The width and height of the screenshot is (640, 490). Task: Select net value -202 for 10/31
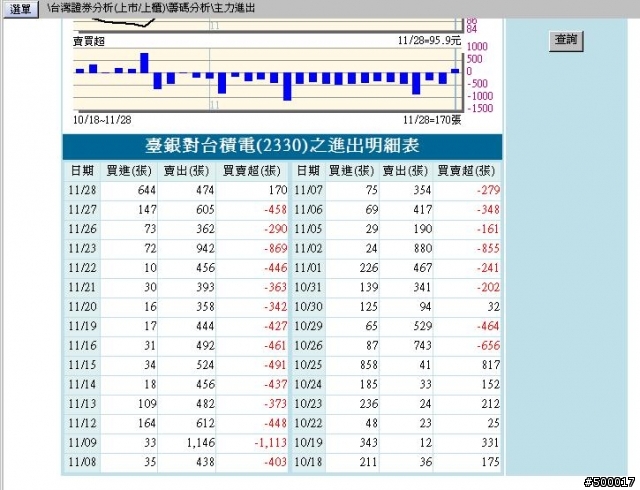pyautogui.click(x=488, y=287)
